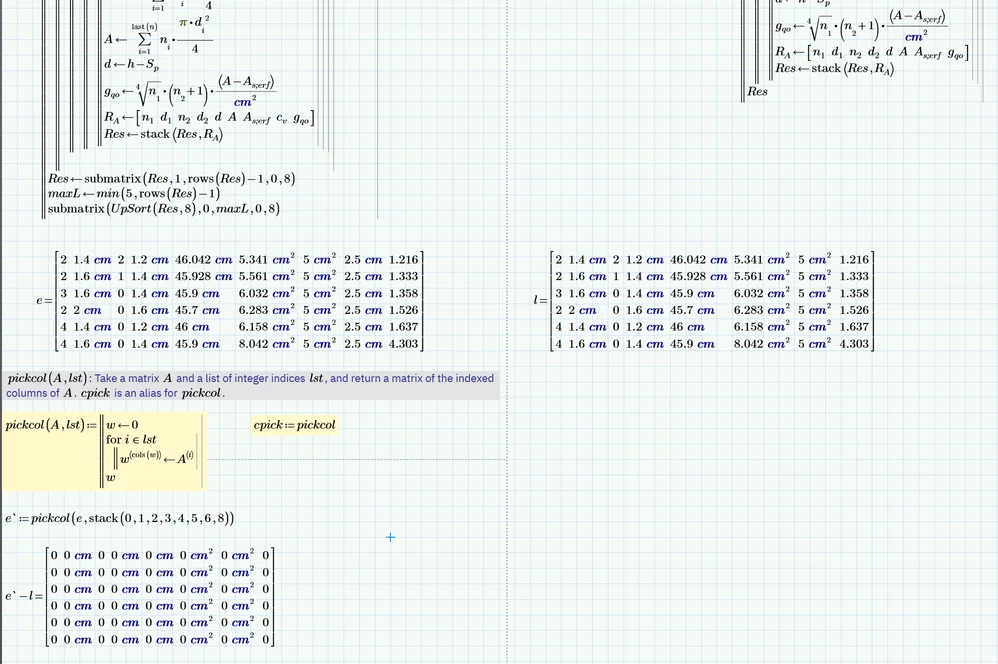This screenshot has width=998, height=664.
Task: Select the l= result matrix
Action: tap(704, 301)
